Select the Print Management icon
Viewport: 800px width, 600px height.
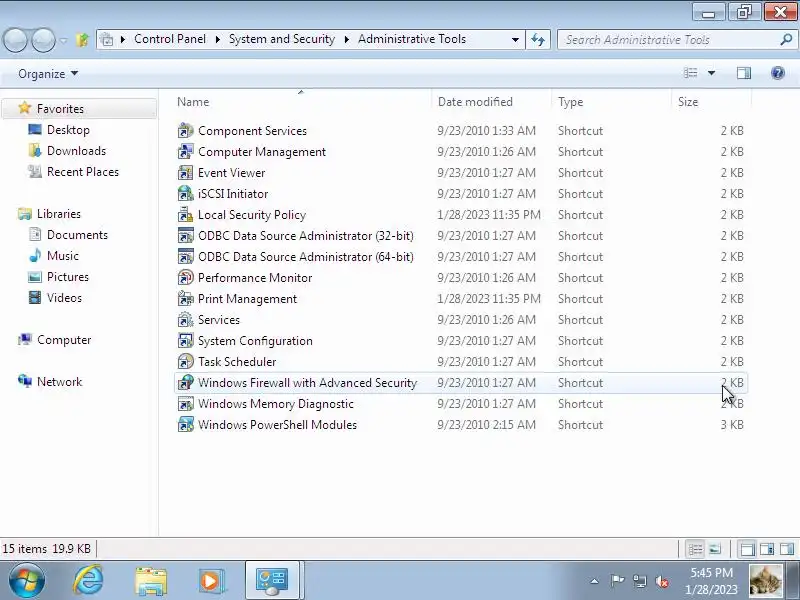(185, 298)
